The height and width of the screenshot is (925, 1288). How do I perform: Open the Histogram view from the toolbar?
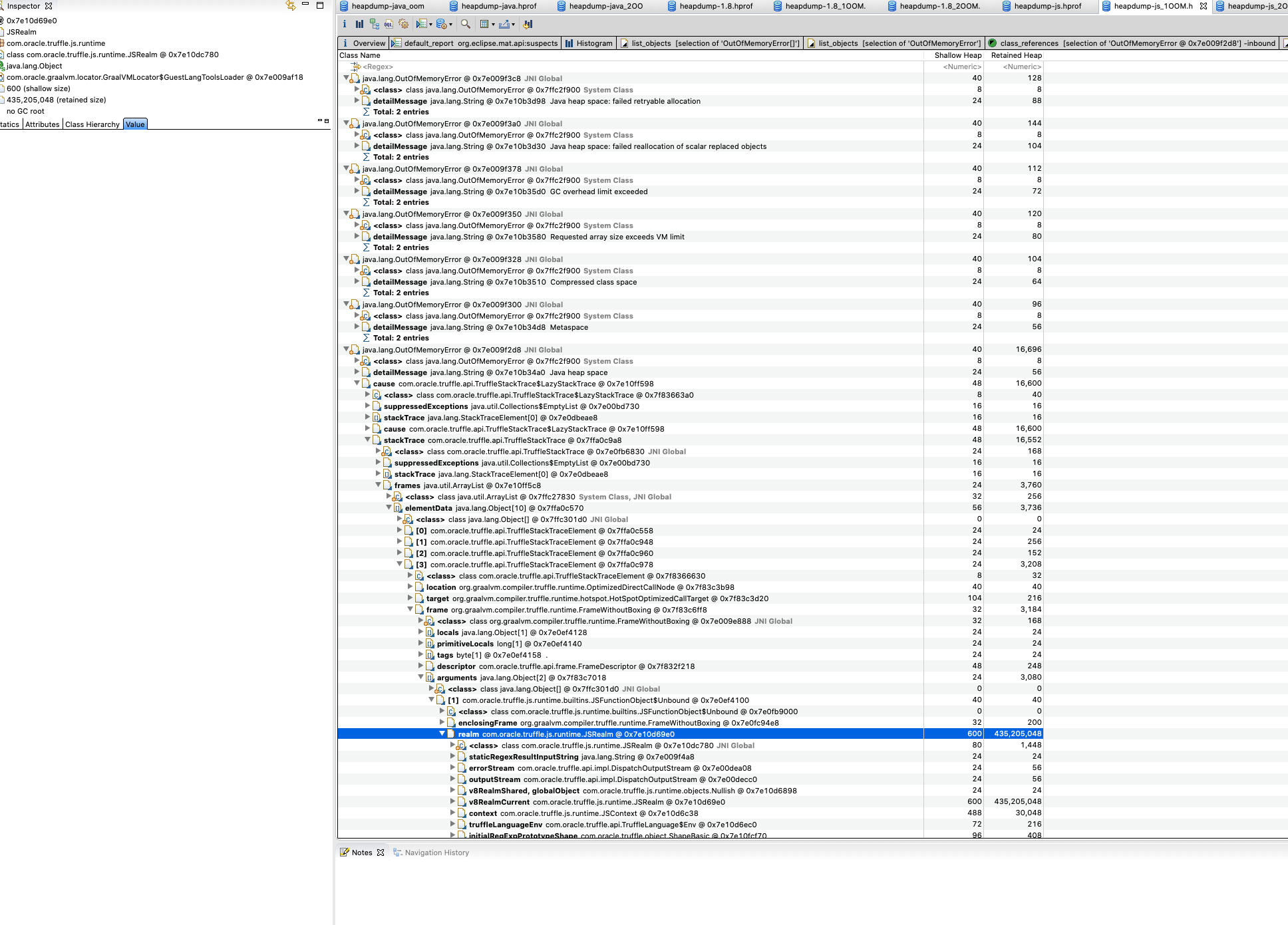click(359, 24)
